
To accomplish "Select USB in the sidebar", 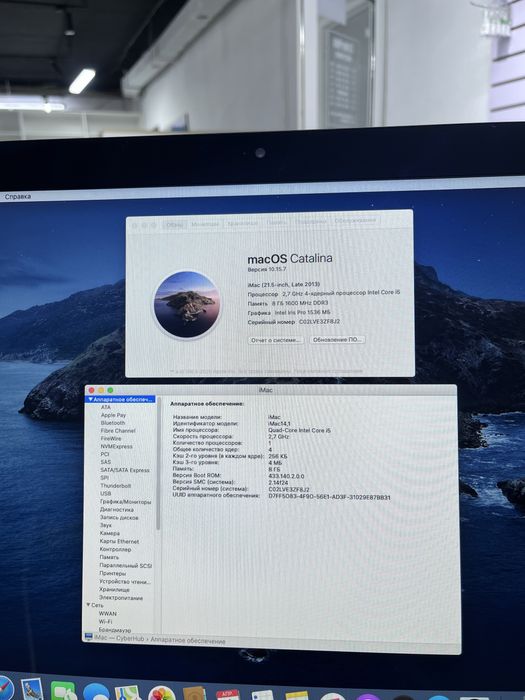I will coord(106,494).
